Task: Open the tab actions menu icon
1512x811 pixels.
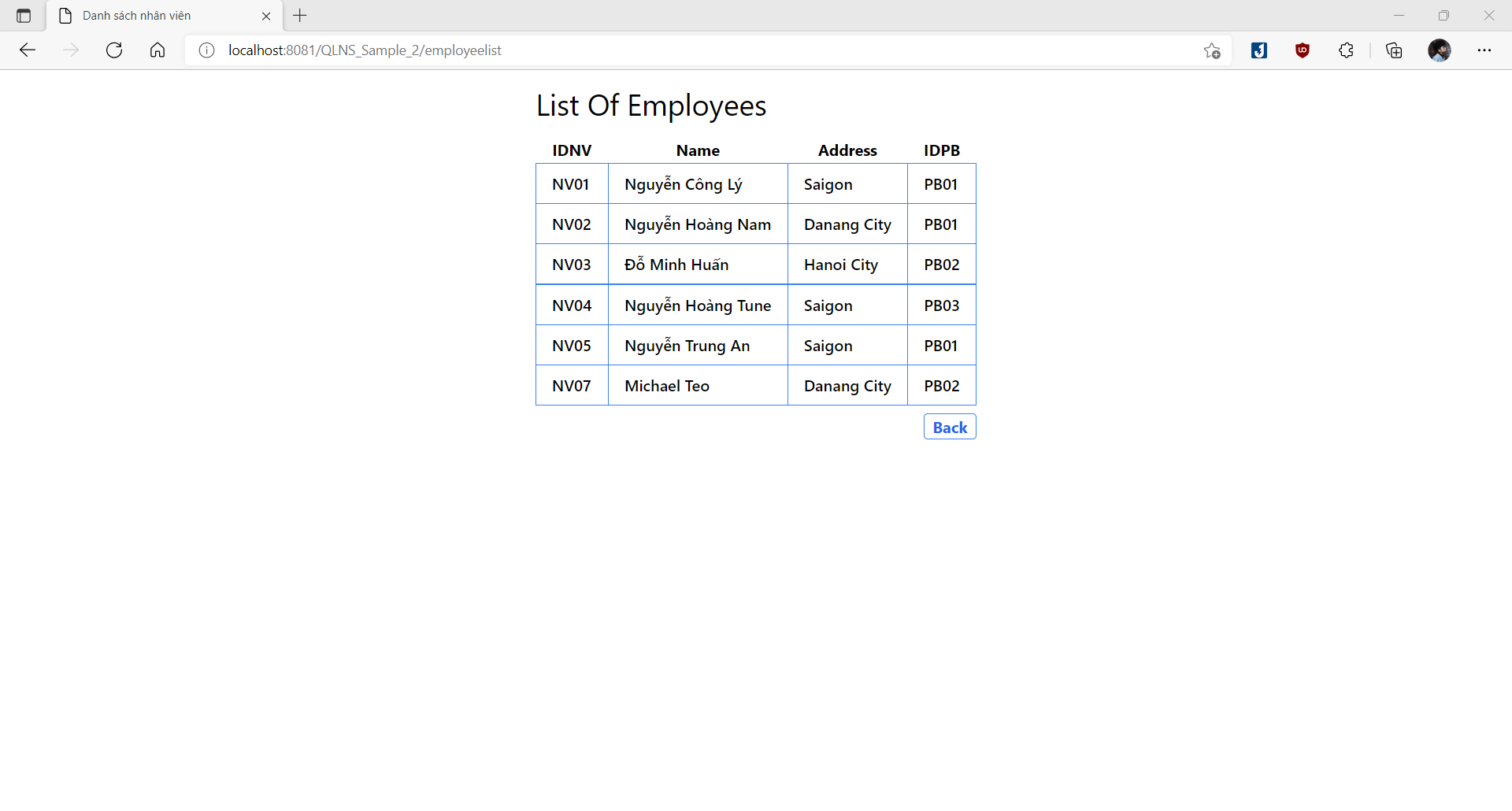Action: click(x=24, y=16)
